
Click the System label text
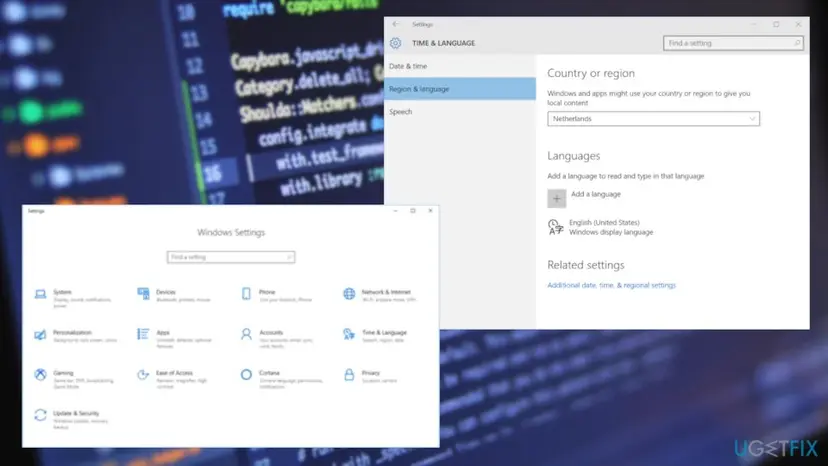pyautogui.click(x=62, y=292)
